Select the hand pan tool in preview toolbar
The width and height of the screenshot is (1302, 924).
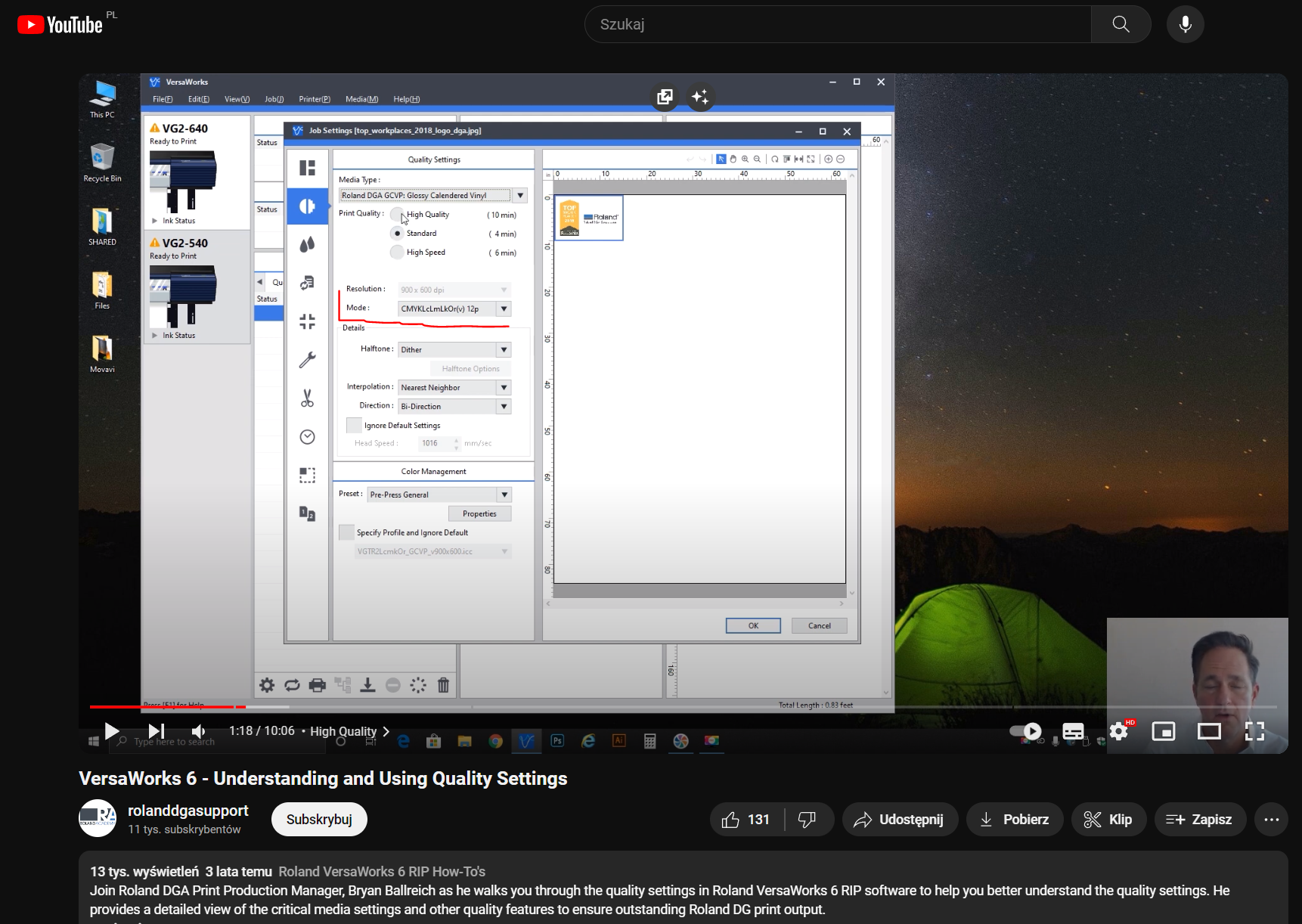pyautogui.click(x=733, y=159)
